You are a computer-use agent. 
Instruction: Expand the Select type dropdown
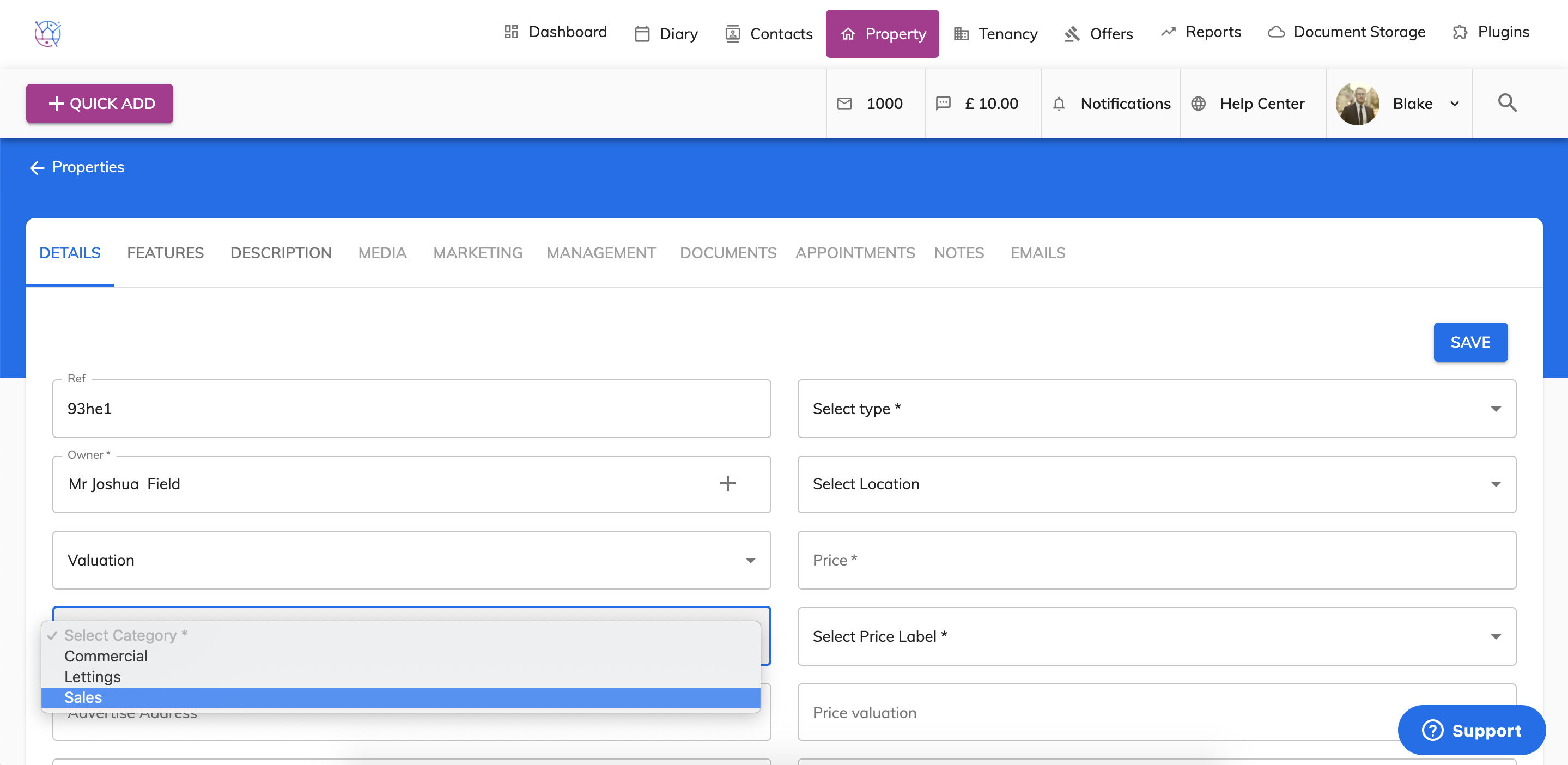(1156, 408)
